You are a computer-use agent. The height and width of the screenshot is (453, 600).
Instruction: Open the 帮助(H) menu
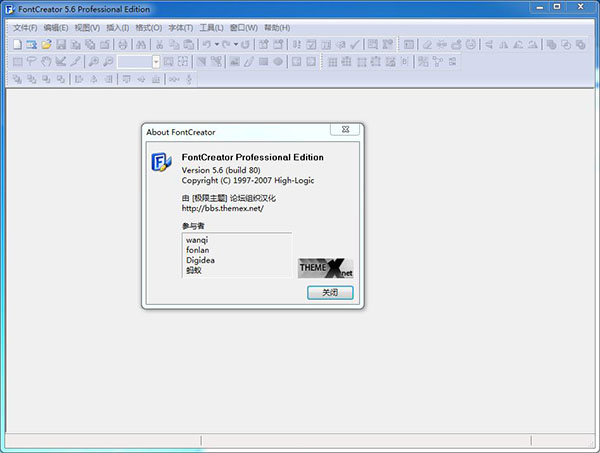[x=277, y=28]
